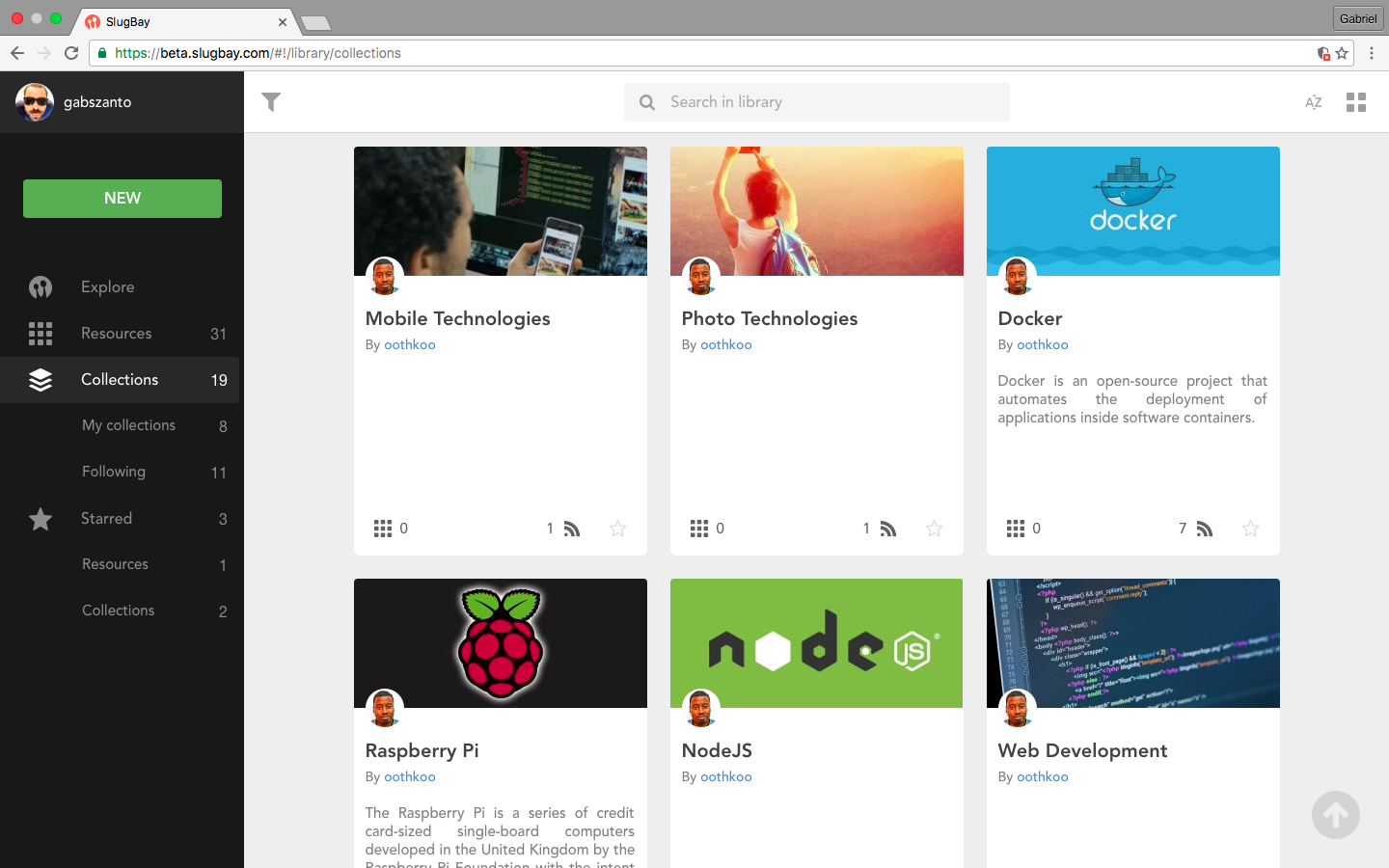The width and height of the screenshot is (1389, 868).
Task: Star the Photo Technologies collection
Action: point(935,529)
